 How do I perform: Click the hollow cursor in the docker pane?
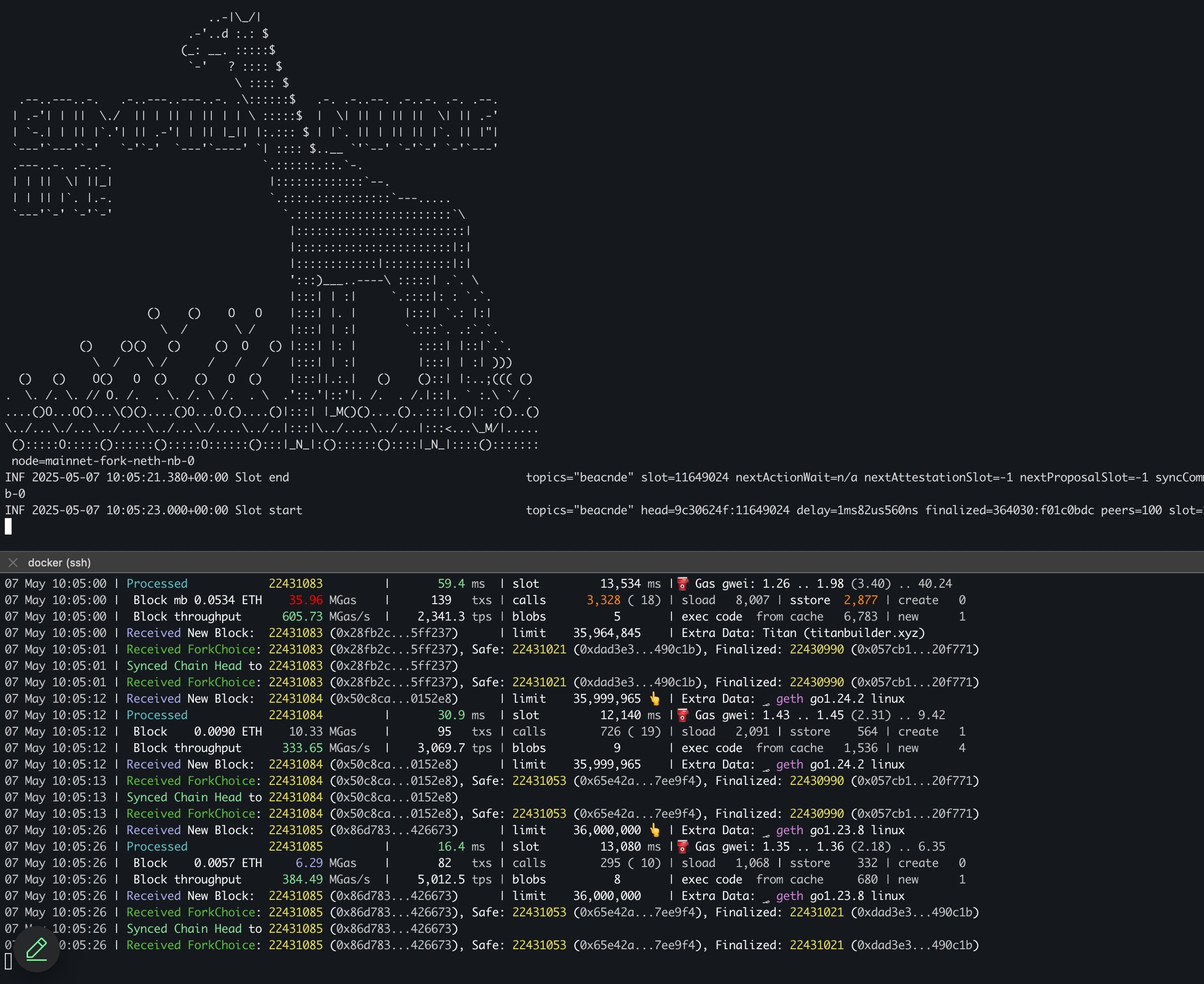point(8,961)
